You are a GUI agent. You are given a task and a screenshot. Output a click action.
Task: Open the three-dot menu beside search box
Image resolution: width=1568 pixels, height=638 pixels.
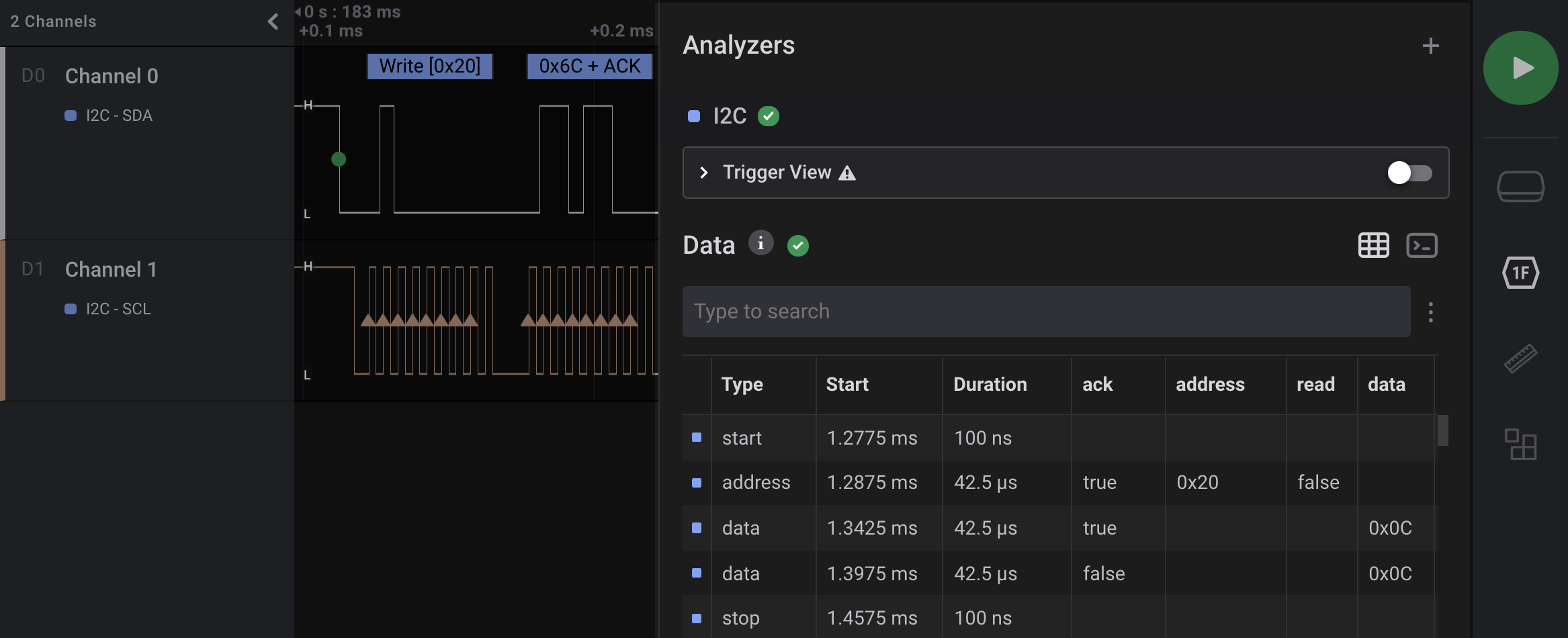click(x=1431, y=312)
